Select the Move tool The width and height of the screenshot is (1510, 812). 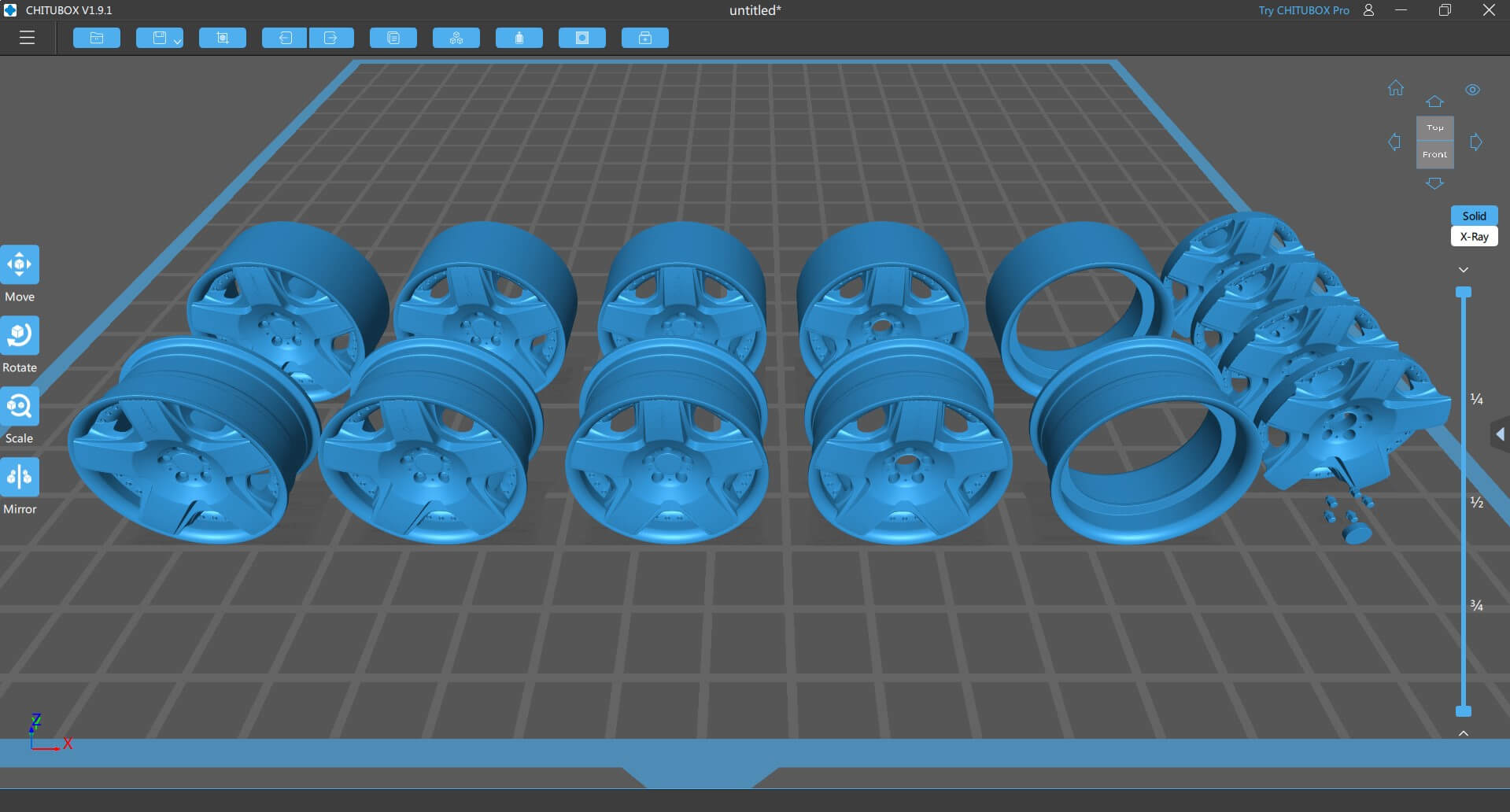(x=20, y=265)
